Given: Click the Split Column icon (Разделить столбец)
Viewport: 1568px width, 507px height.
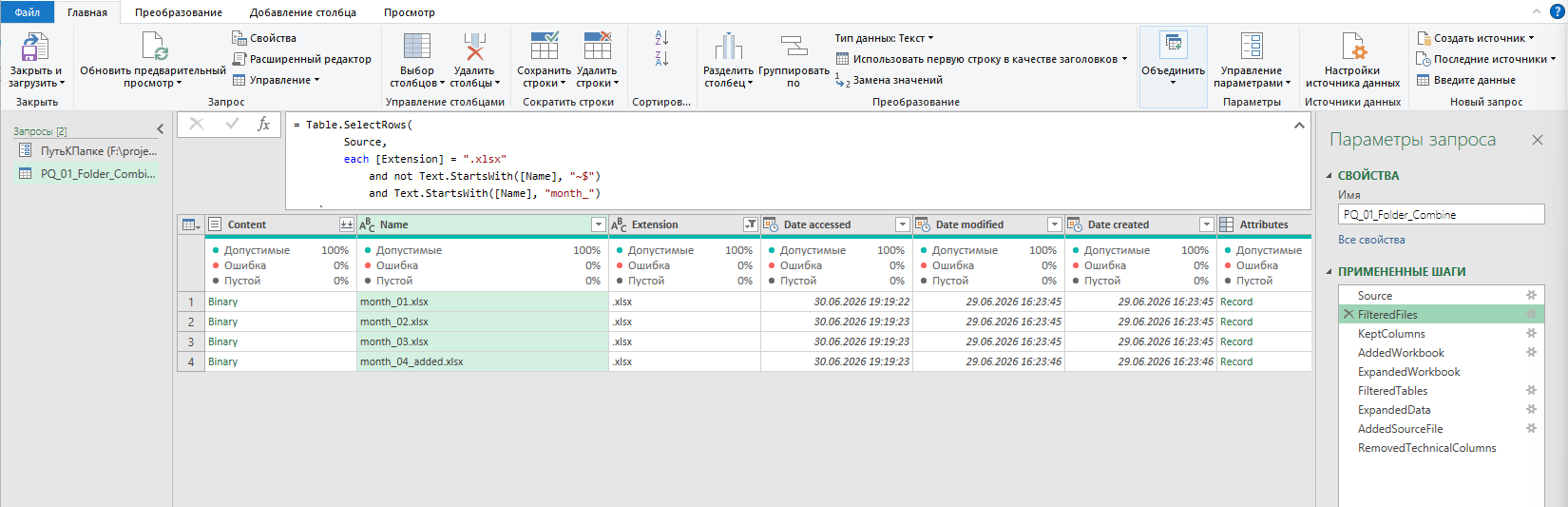Looking at the screenshot, I should [729, 47].
